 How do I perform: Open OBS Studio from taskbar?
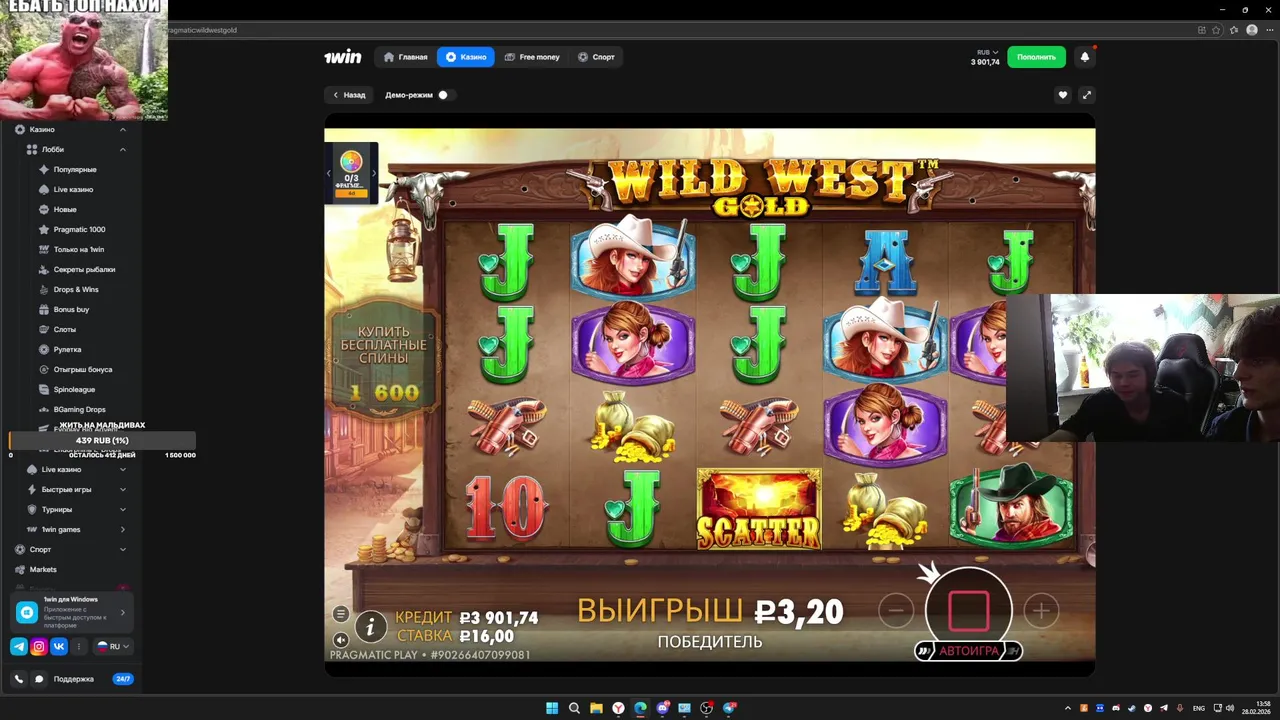coord(706,708)
